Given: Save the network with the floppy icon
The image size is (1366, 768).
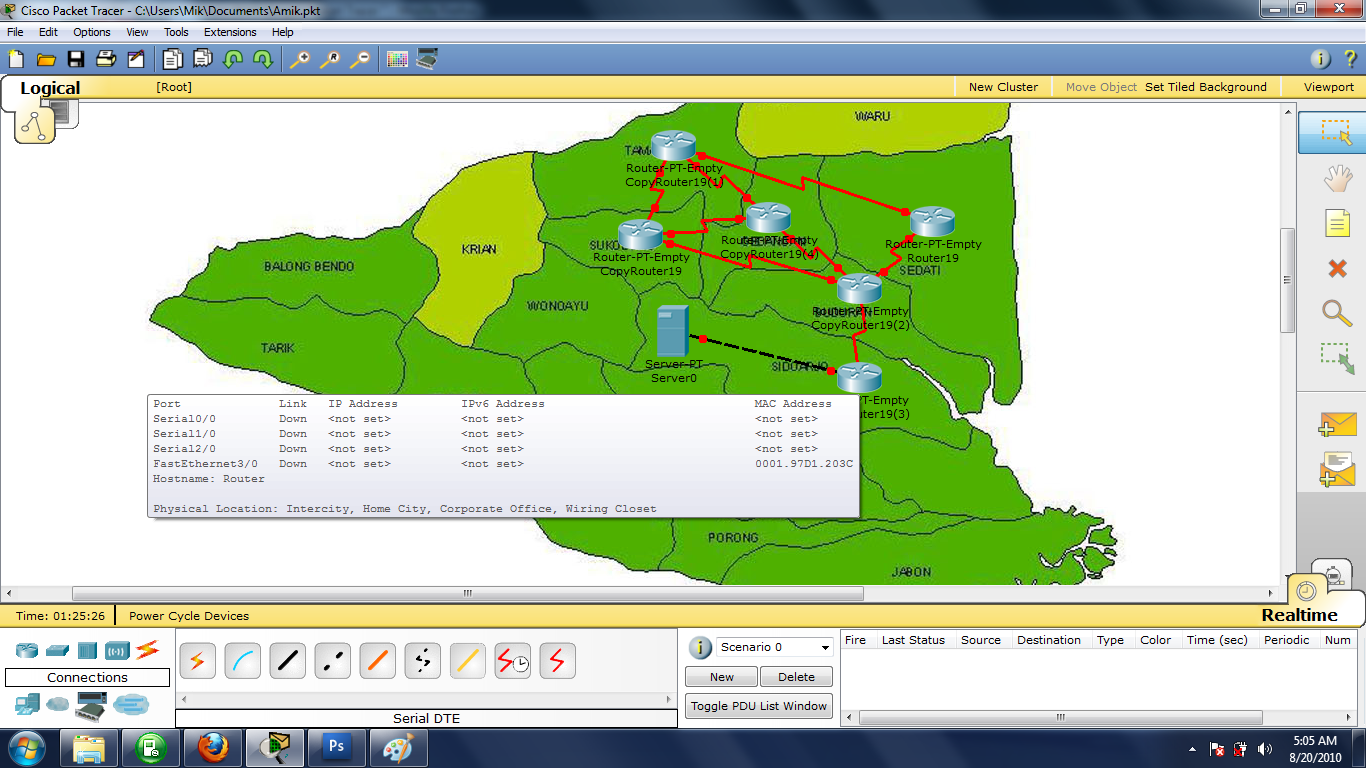Looking at the screenshot, I should [x=76, y=59].
